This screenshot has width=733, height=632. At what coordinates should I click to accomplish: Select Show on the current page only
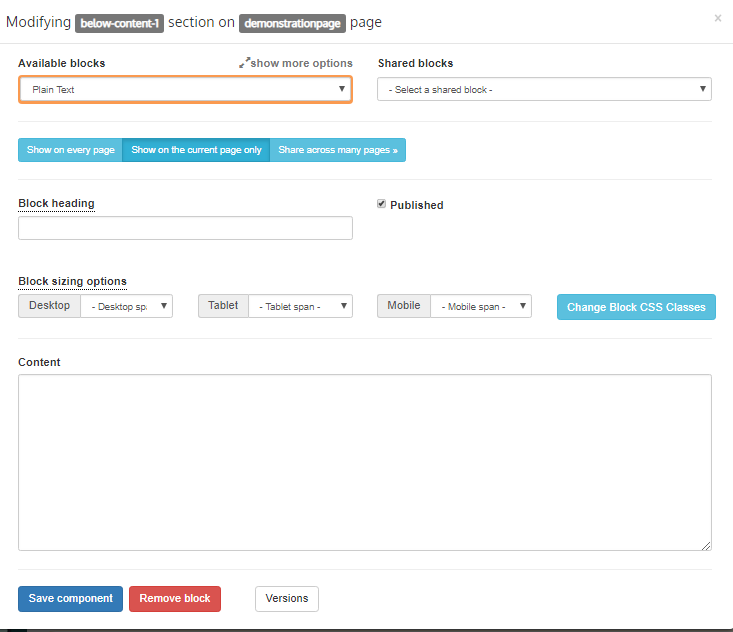(x=196, y=150)
